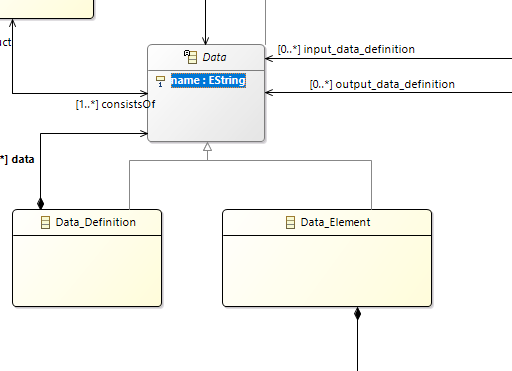Click the Data class title
The height and width of the screenshot is (371, 512).
click(214, 57)
